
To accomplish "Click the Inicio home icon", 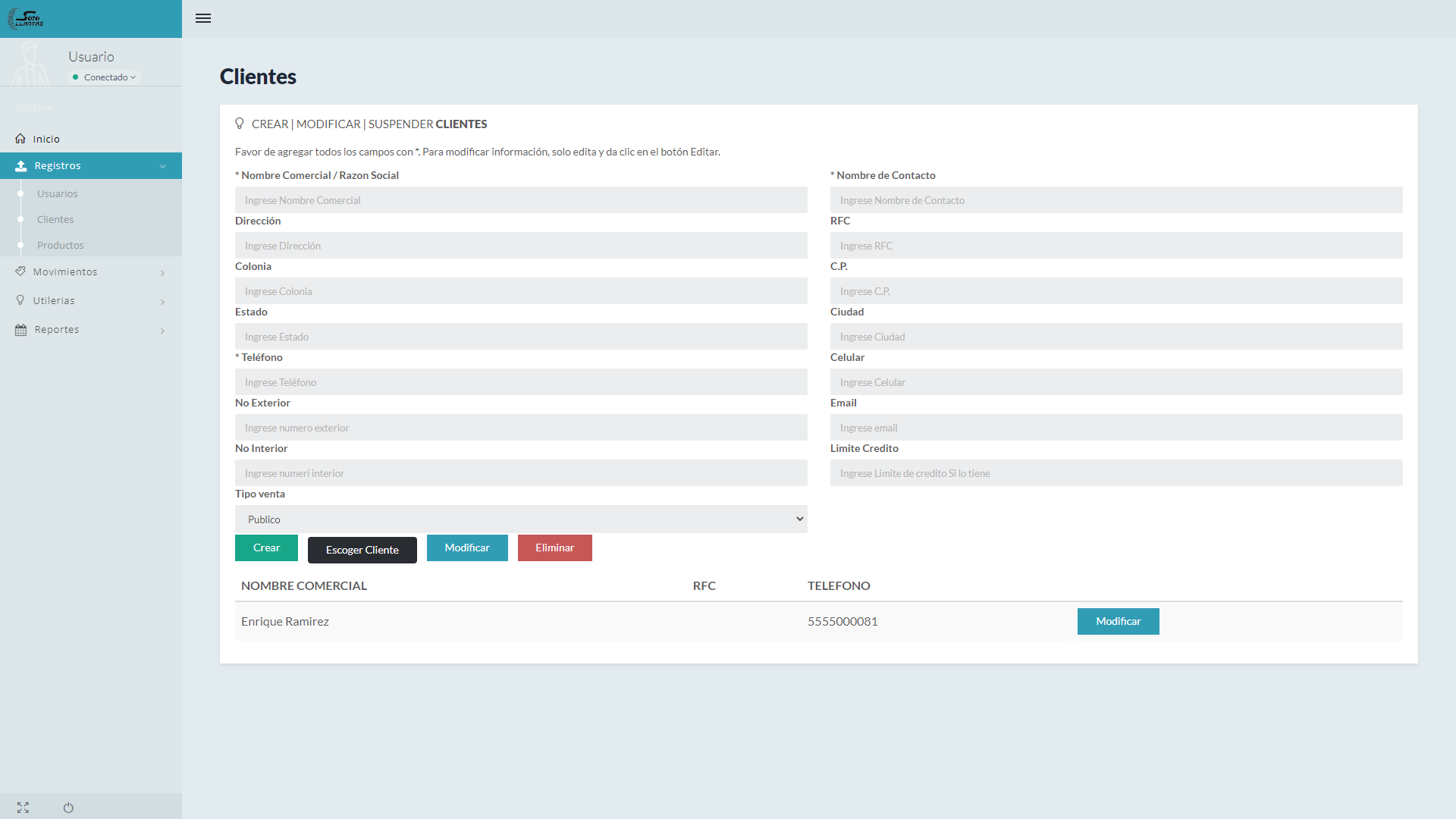I will coord(20,139).
